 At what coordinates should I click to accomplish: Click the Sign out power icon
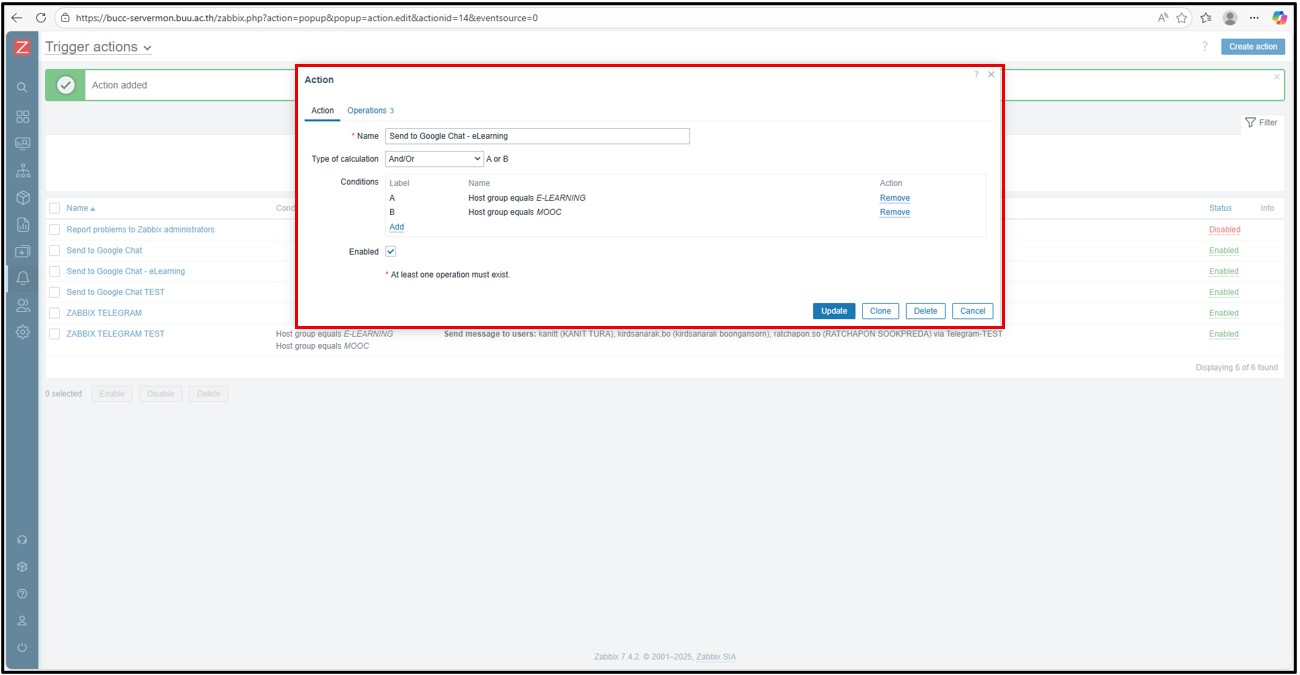[x=22, y=648]
